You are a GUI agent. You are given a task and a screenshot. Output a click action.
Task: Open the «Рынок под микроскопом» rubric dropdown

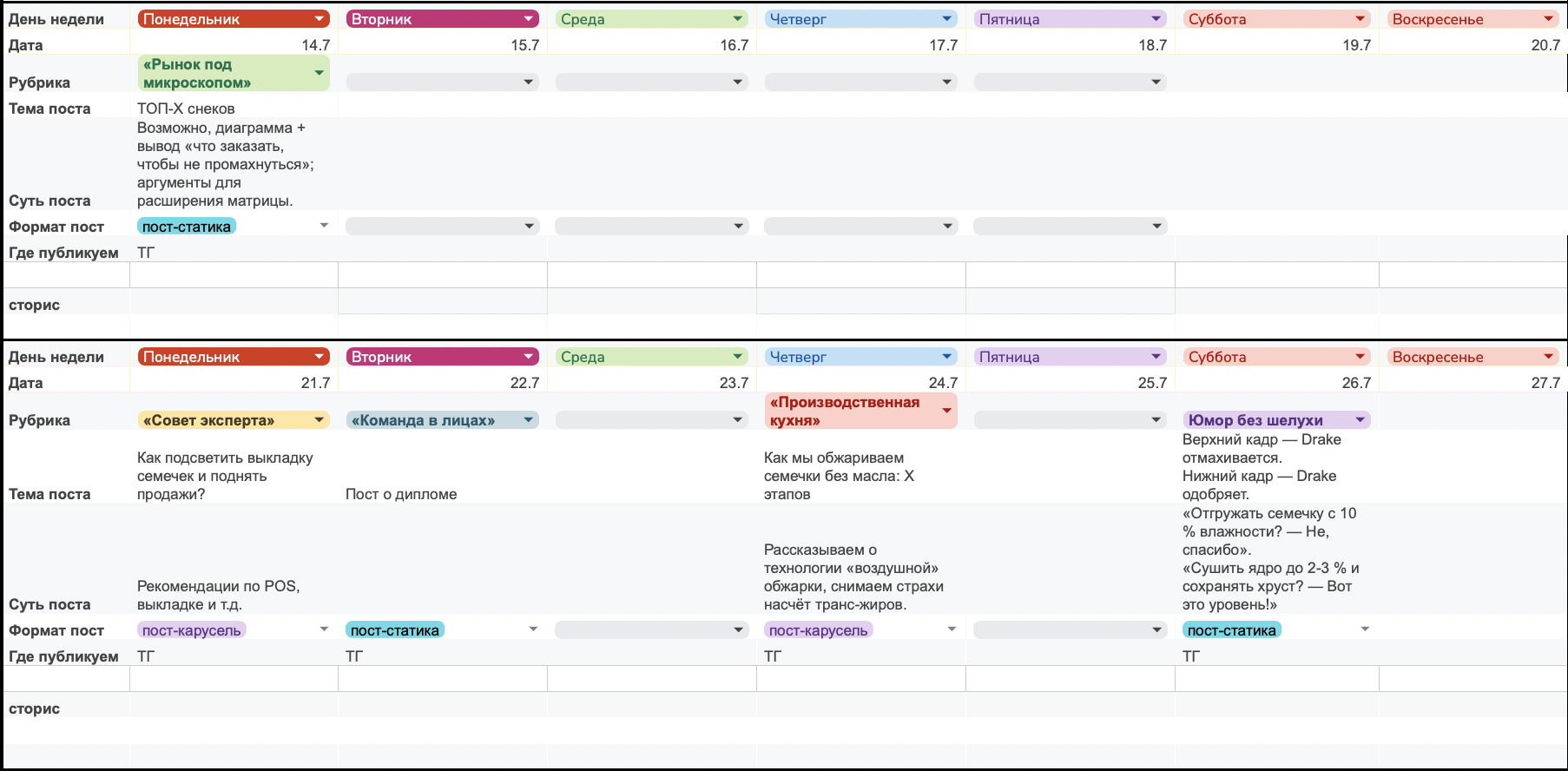[320, 73]
